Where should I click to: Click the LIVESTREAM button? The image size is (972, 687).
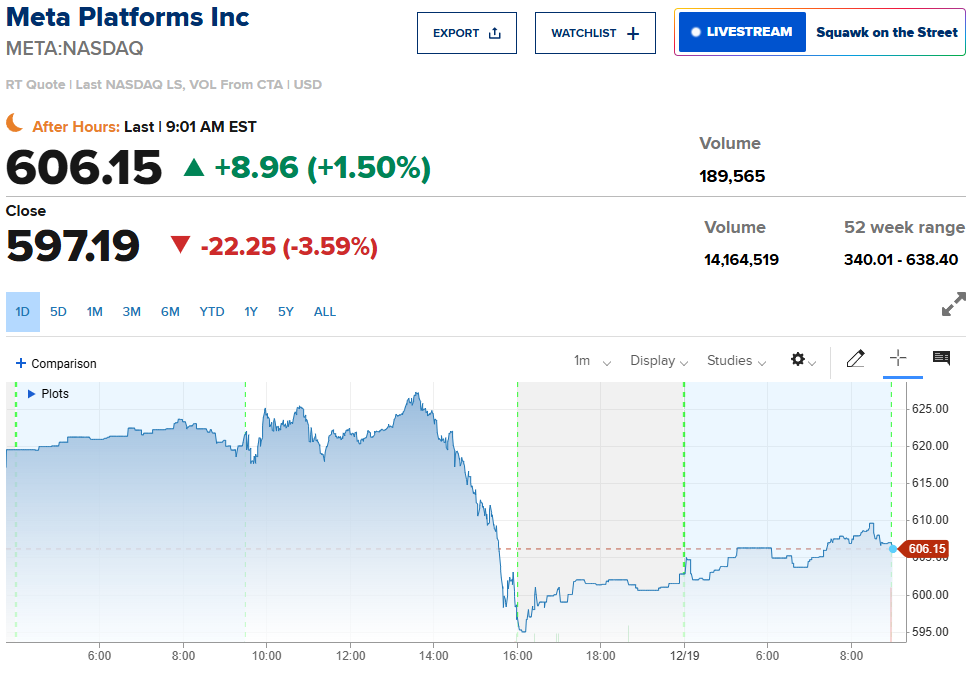741,32
